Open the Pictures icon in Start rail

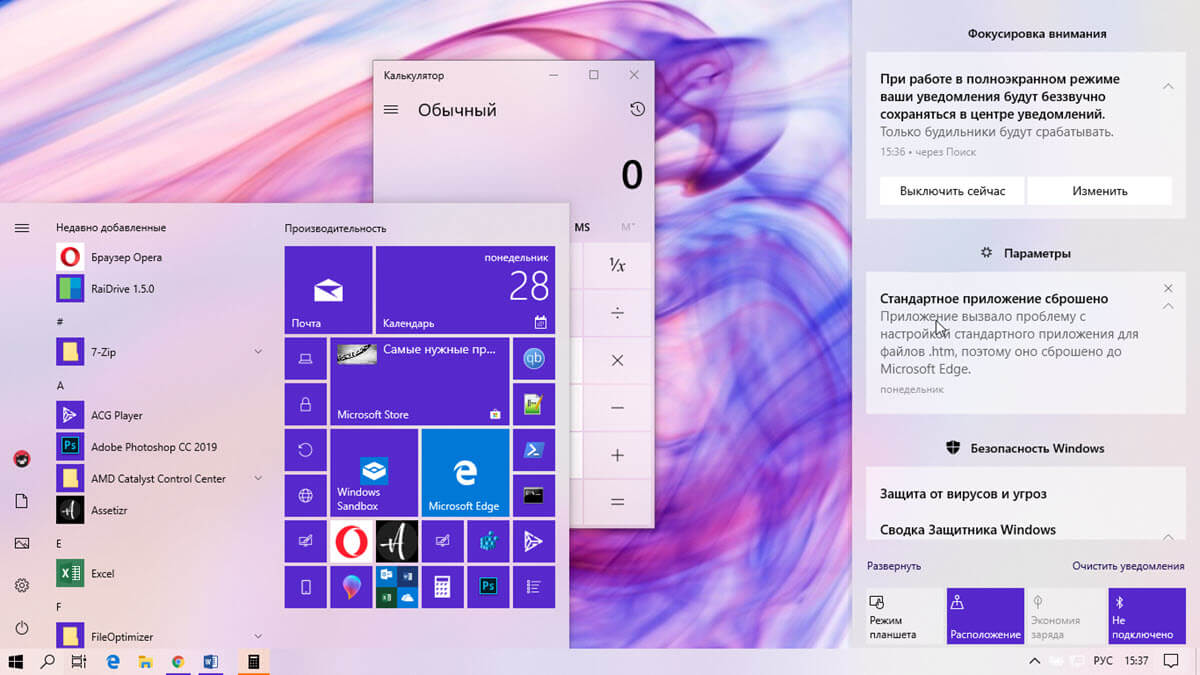pyautogui.click(x=22, y=543)
